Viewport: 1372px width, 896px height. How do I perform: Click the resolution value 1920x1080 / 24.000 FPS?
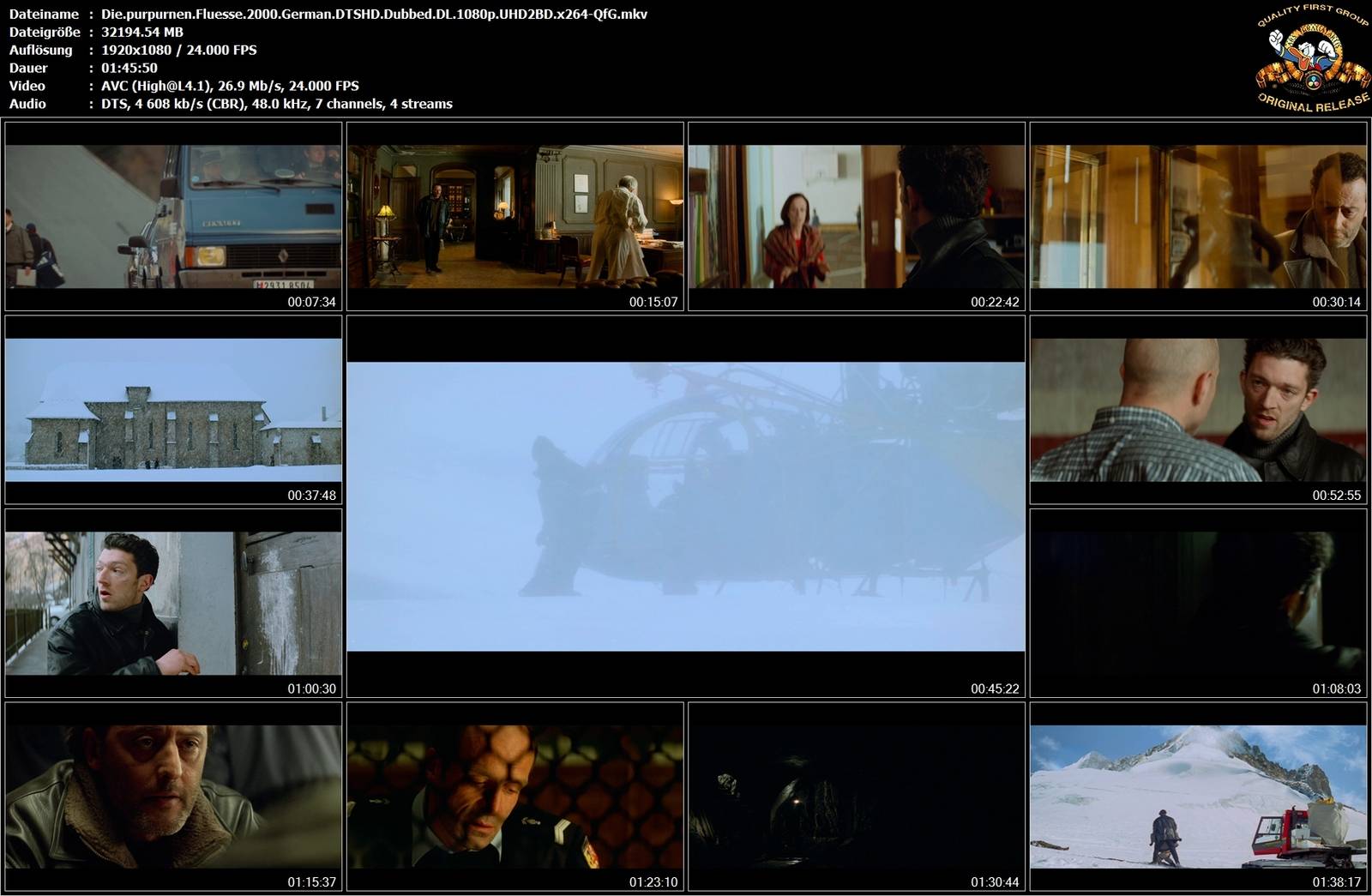point(179,50)
